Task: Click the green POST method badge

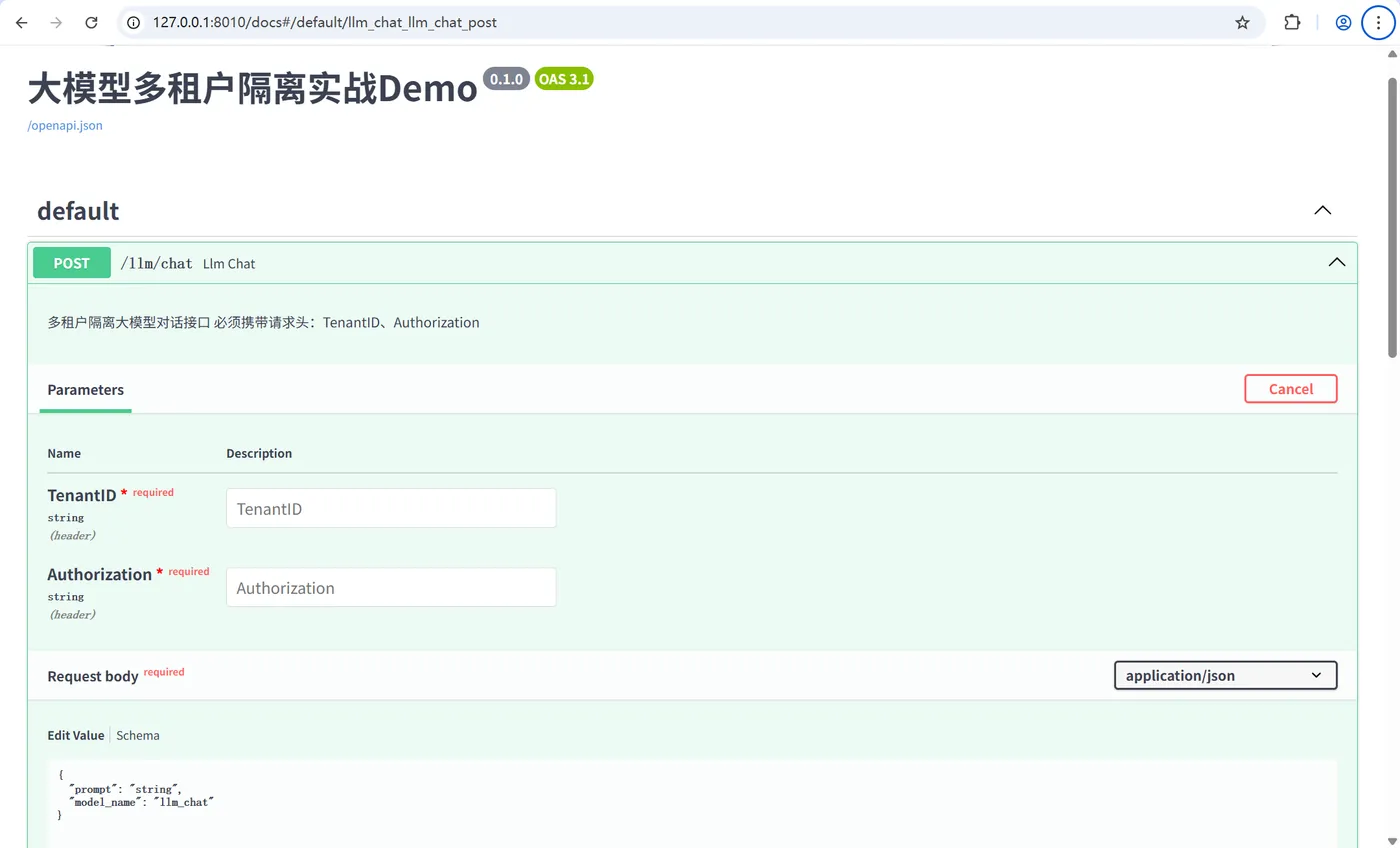Action: [72, 263]
